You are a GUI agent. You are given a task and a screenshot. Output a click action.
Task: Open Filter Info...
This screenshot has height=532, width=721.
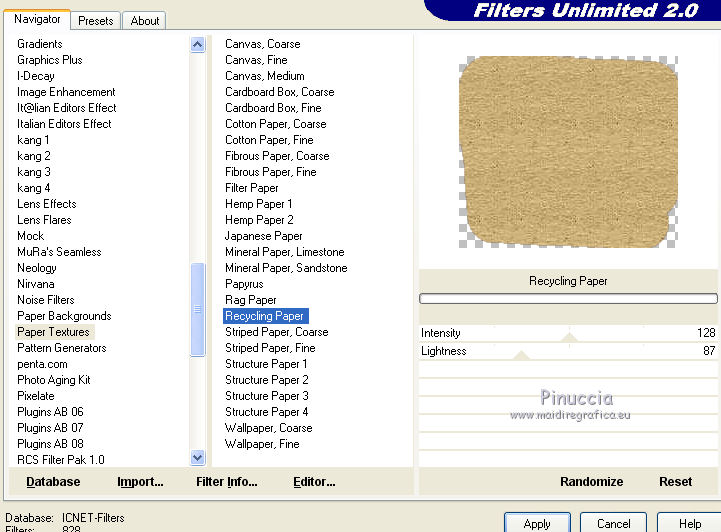[227, 481]
